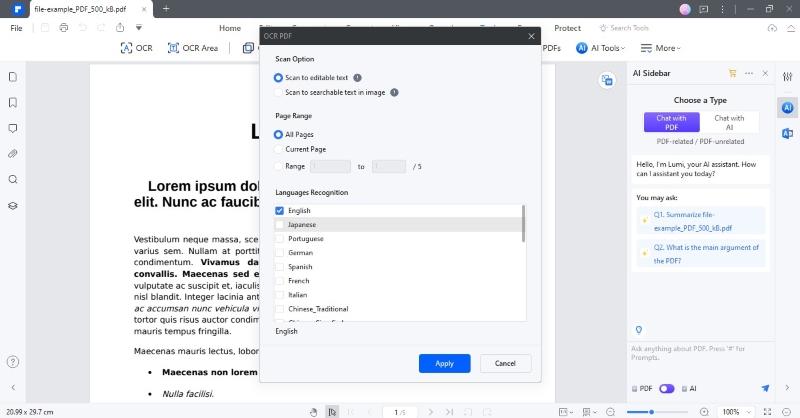Expand the AI Tools dropdown

(x=601, y=48)
